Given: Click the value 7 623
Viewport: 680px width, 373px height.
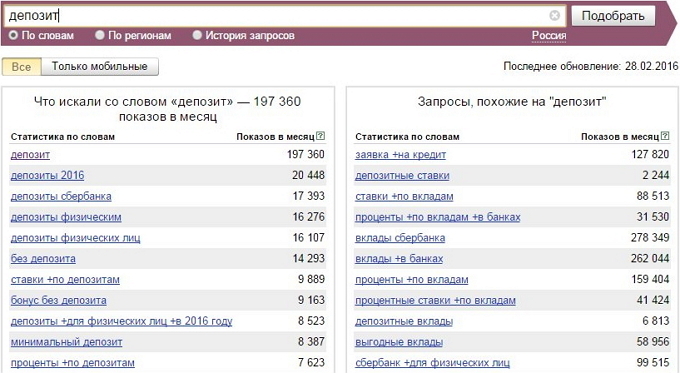Looking at the screenshot, I should [x=311, y=363].
